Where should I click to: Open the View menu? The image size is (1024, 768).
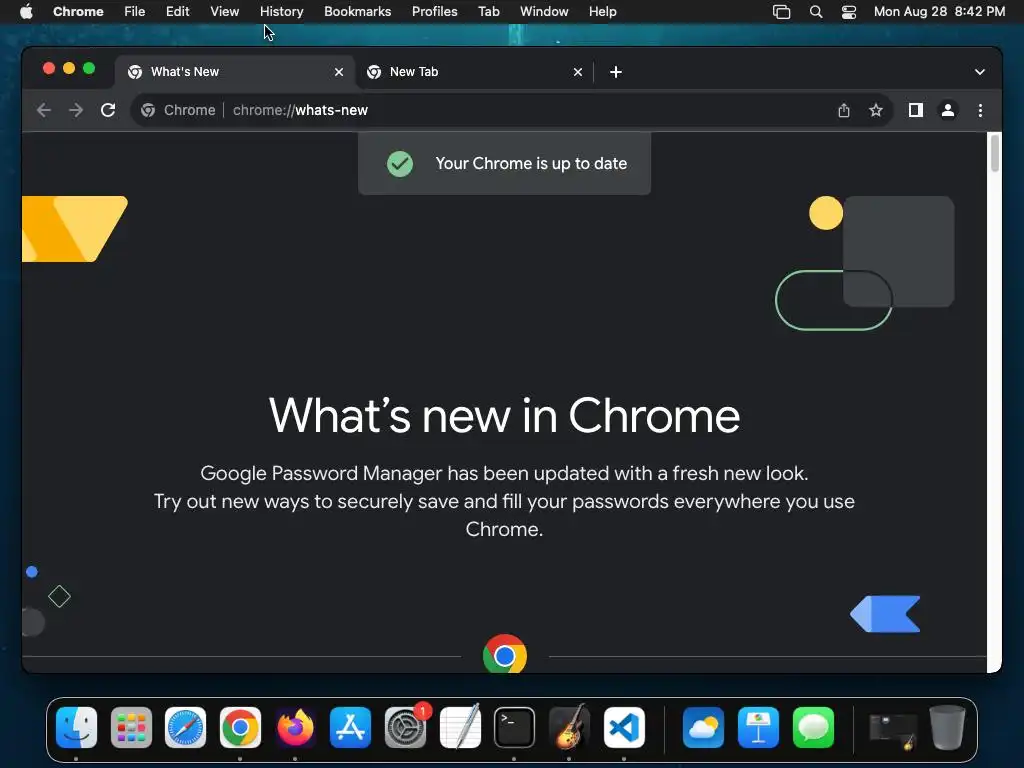[x=225, y=12]
